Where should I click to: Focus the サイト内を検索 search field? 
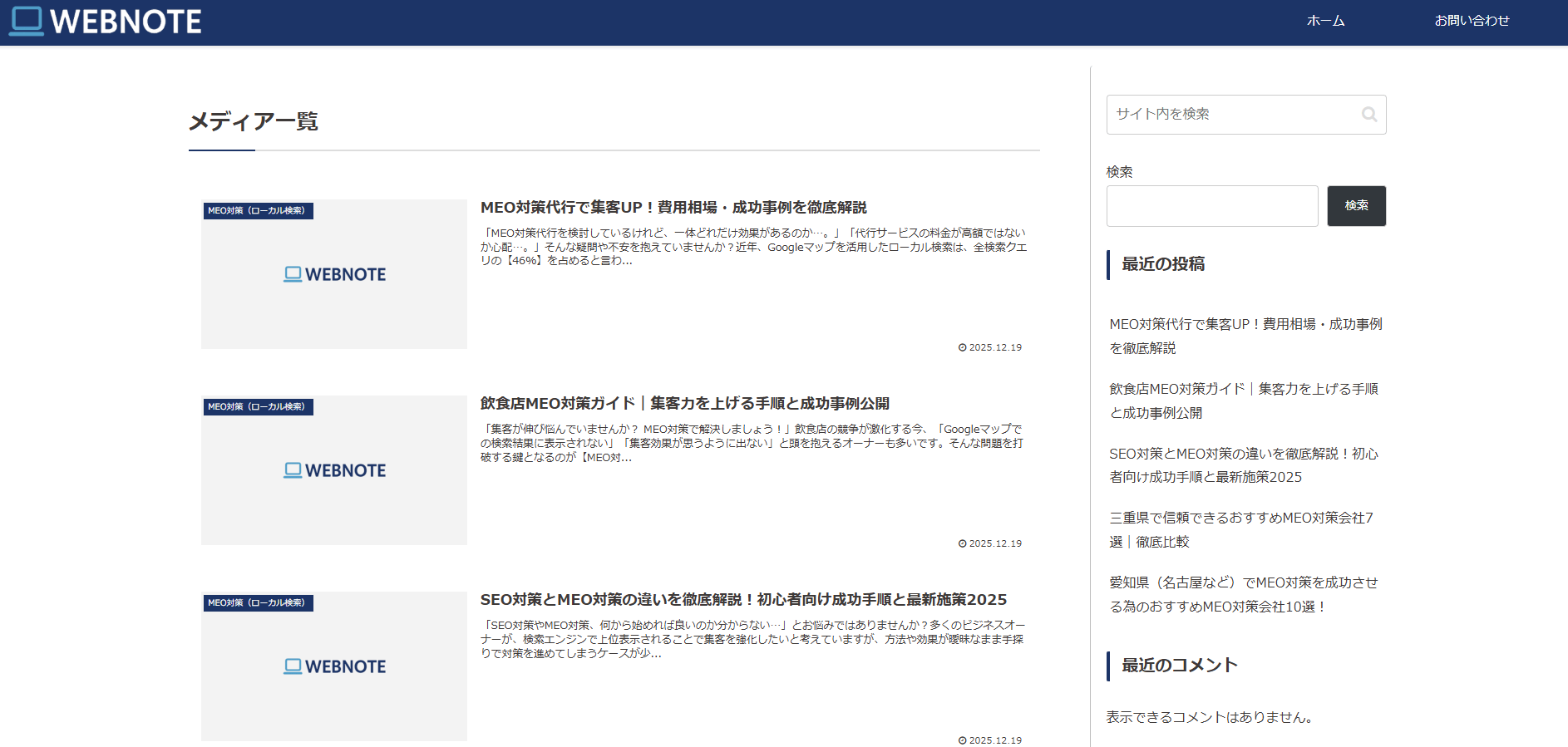point(1230,115)
